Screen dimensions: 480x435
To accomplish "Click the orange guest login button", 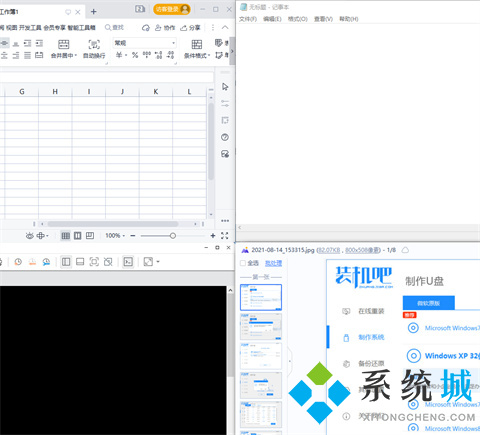I will [172, 9].
